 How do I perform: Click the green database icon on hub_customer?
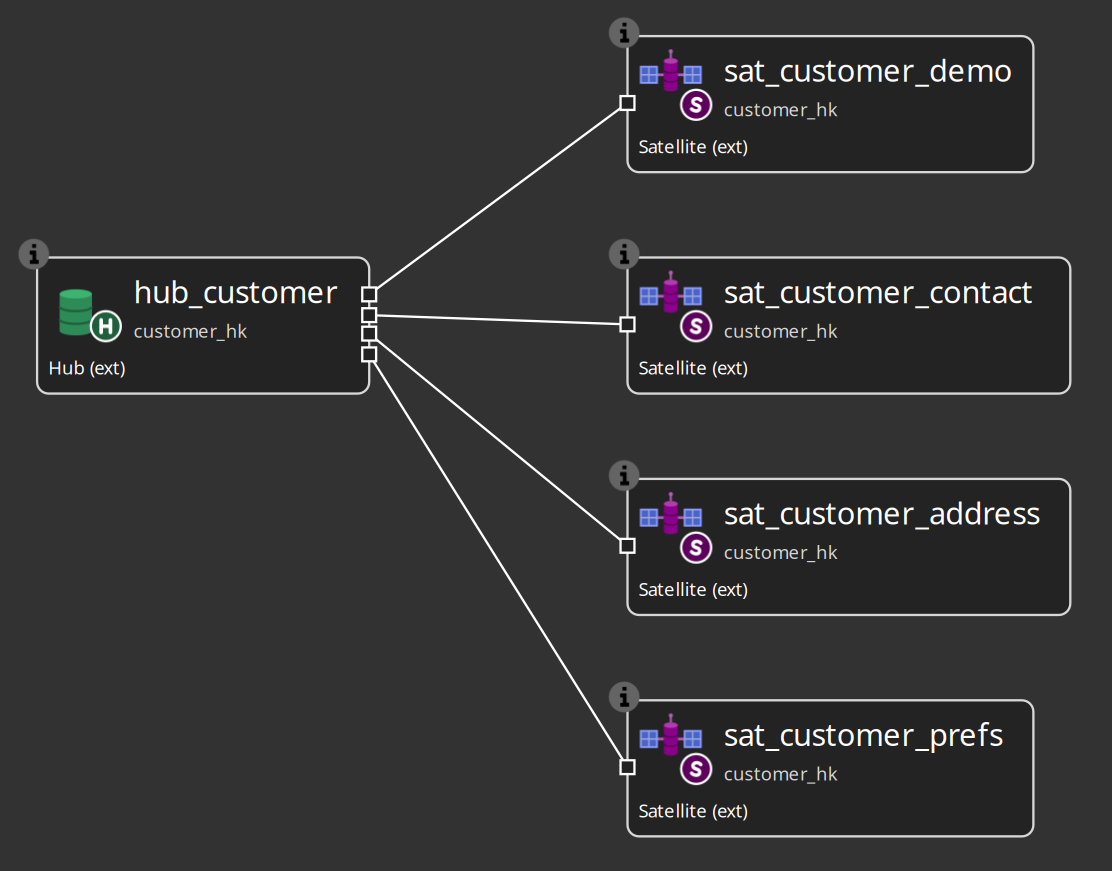point(75,312)
